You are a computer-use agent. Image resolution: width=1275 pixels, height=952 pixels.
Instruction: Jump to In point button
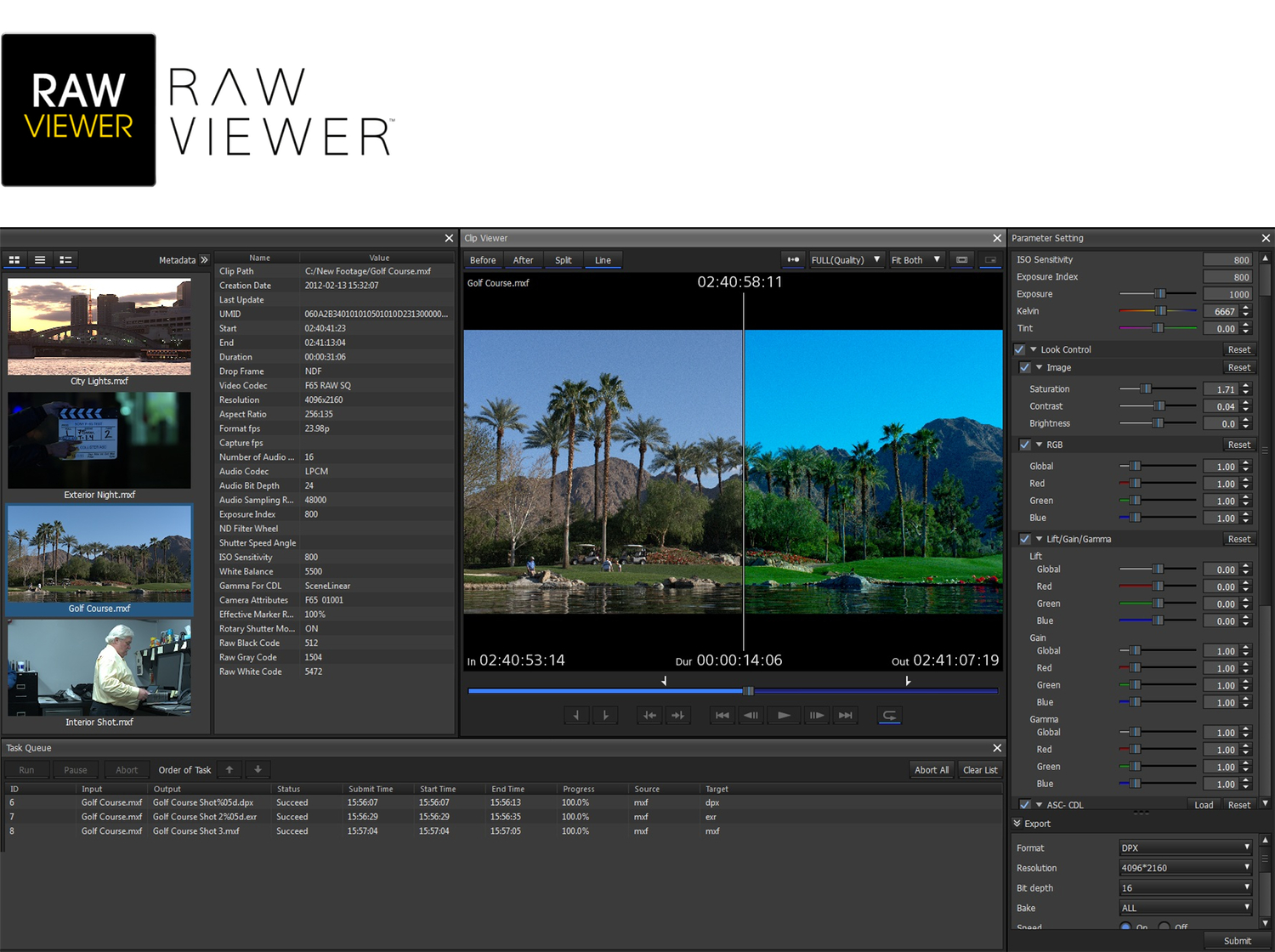[649, 716]
